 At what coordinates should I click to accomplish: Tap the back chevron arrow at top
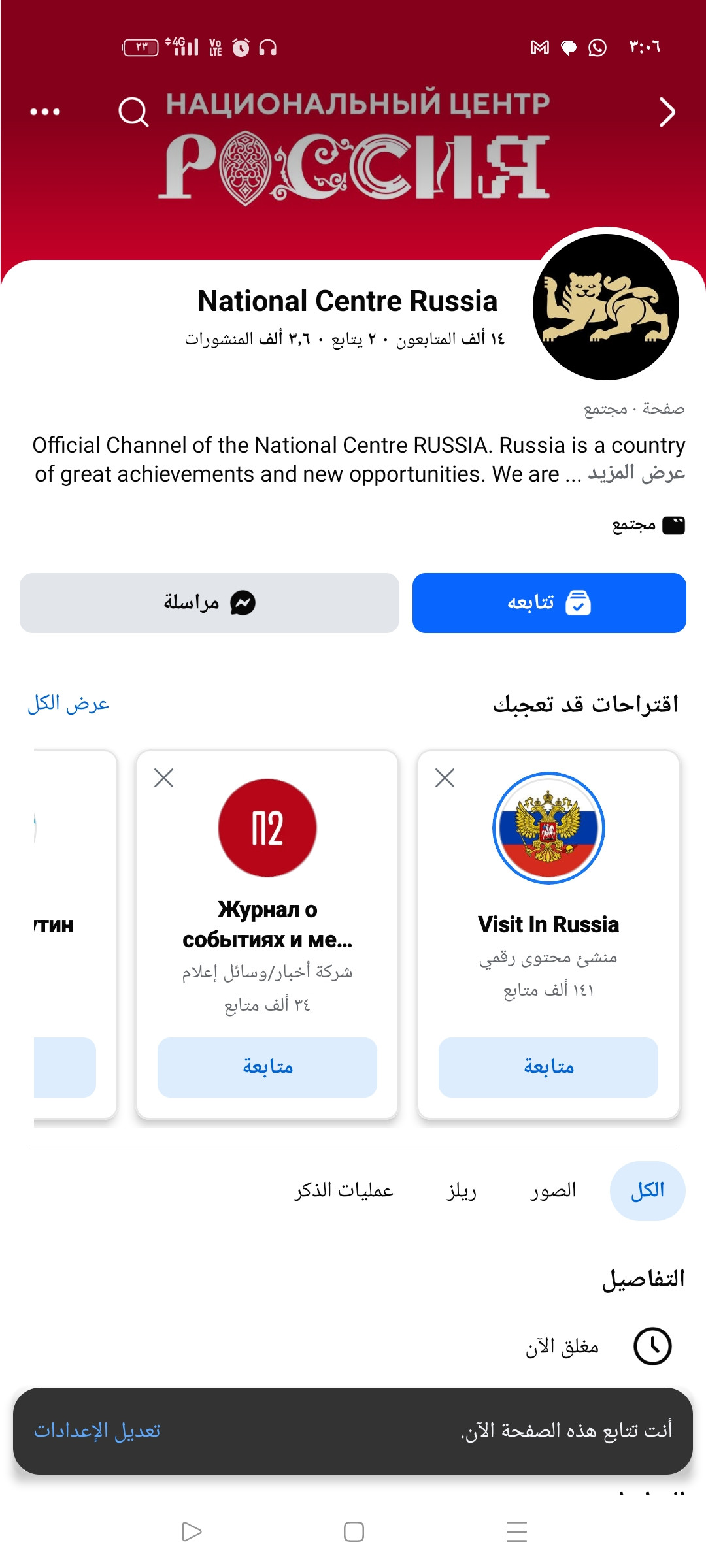click(x=666, y=112)
